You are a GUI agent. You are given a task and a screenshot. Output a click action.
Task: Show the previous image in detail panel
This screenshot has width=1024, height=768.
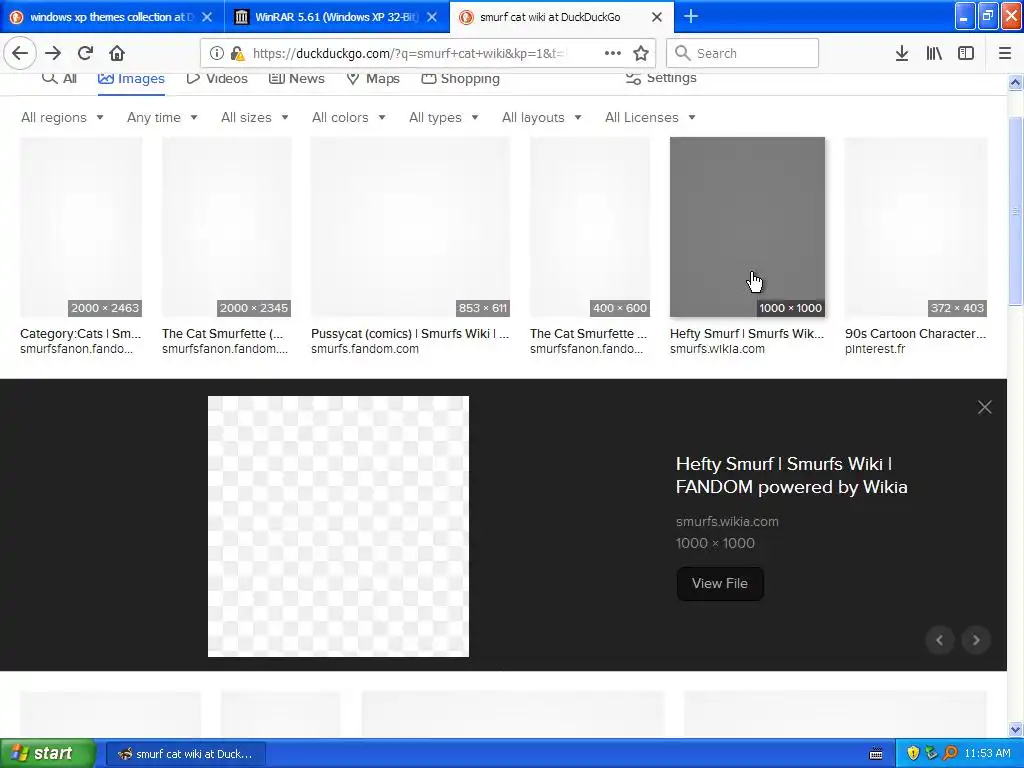[940, 640]
